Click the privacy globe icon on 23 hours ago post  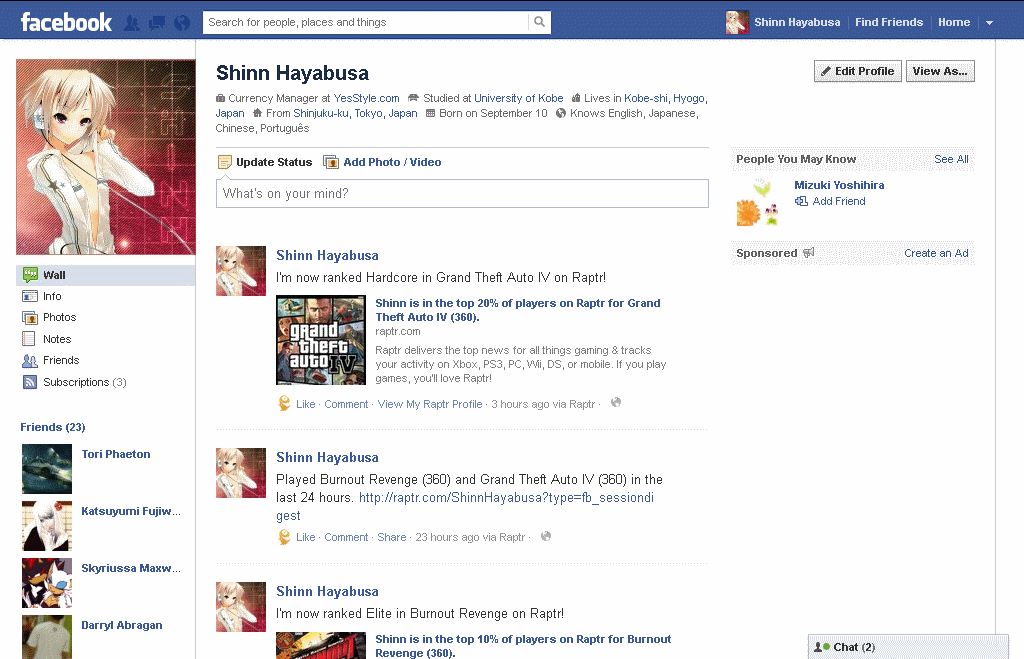(x=546, y=536)
